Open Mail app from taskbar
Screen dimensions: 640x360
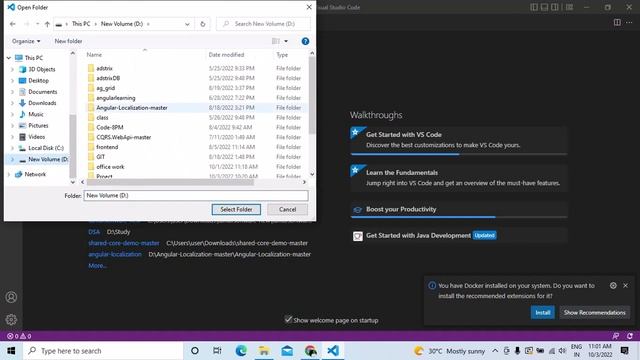tap(287, 351)
